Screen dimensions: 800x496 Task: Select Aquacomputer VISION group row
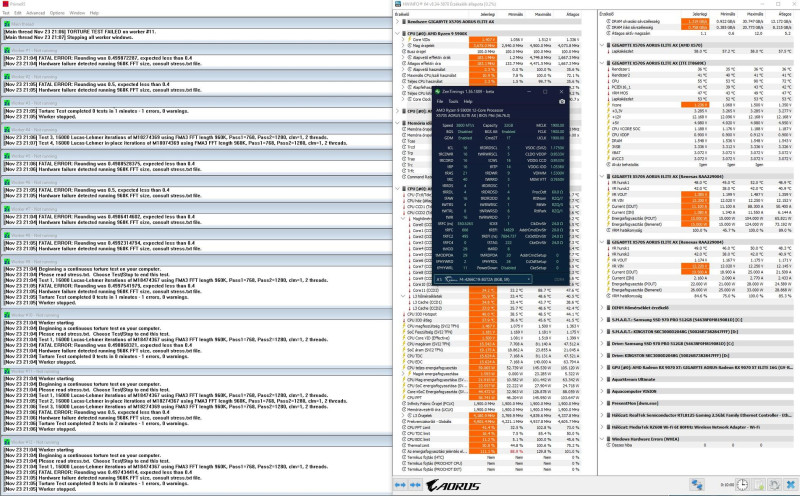pyautogui.click(x=699, y=391)
